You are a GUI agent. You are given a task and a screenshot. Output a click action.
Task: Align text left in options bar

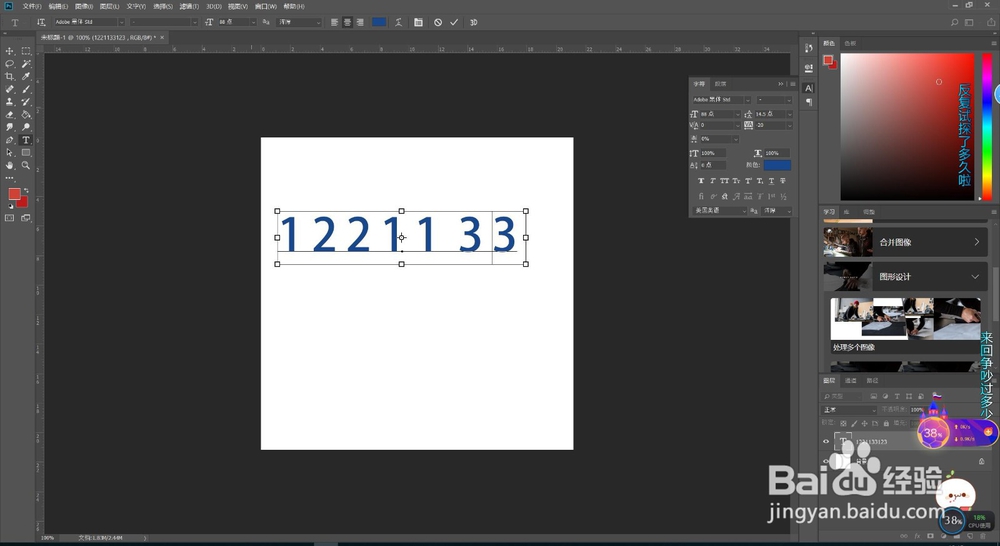tap(335, 22)
